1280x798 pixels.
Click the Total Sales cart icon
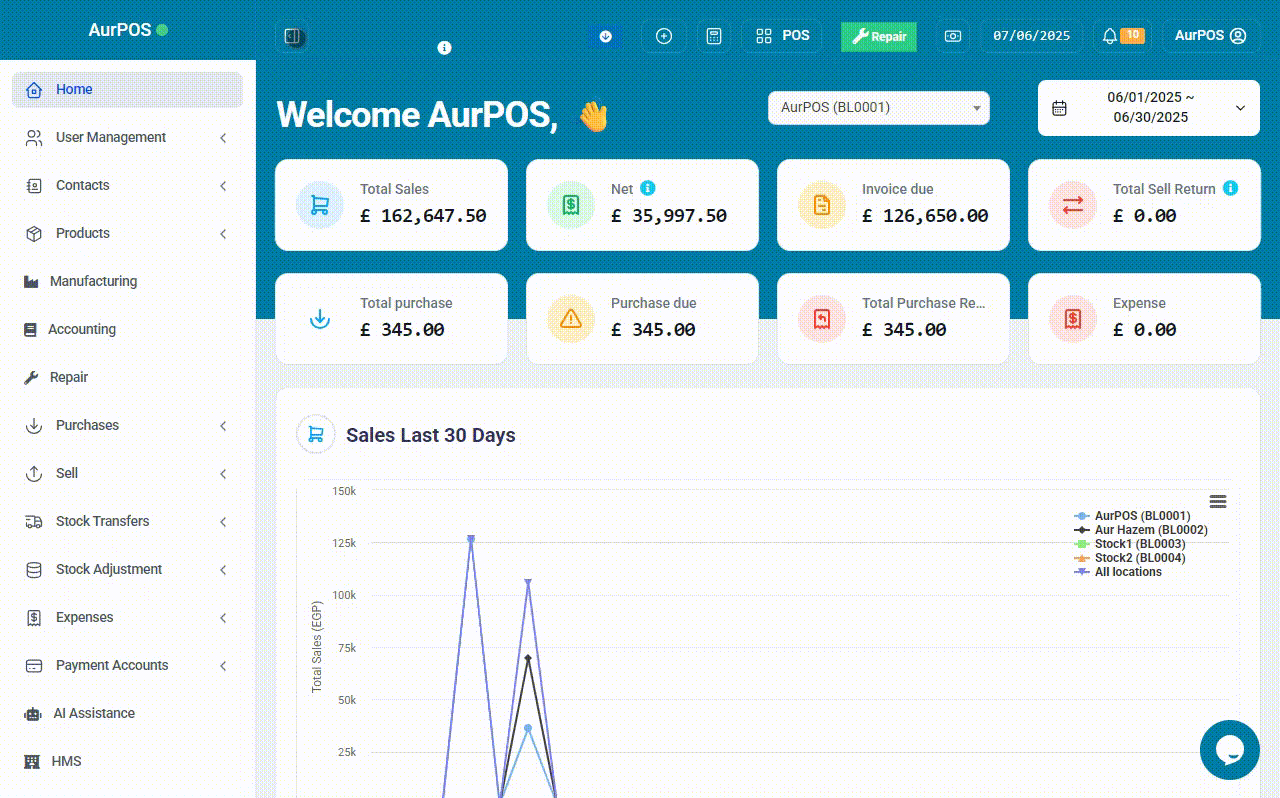(320, 205)
